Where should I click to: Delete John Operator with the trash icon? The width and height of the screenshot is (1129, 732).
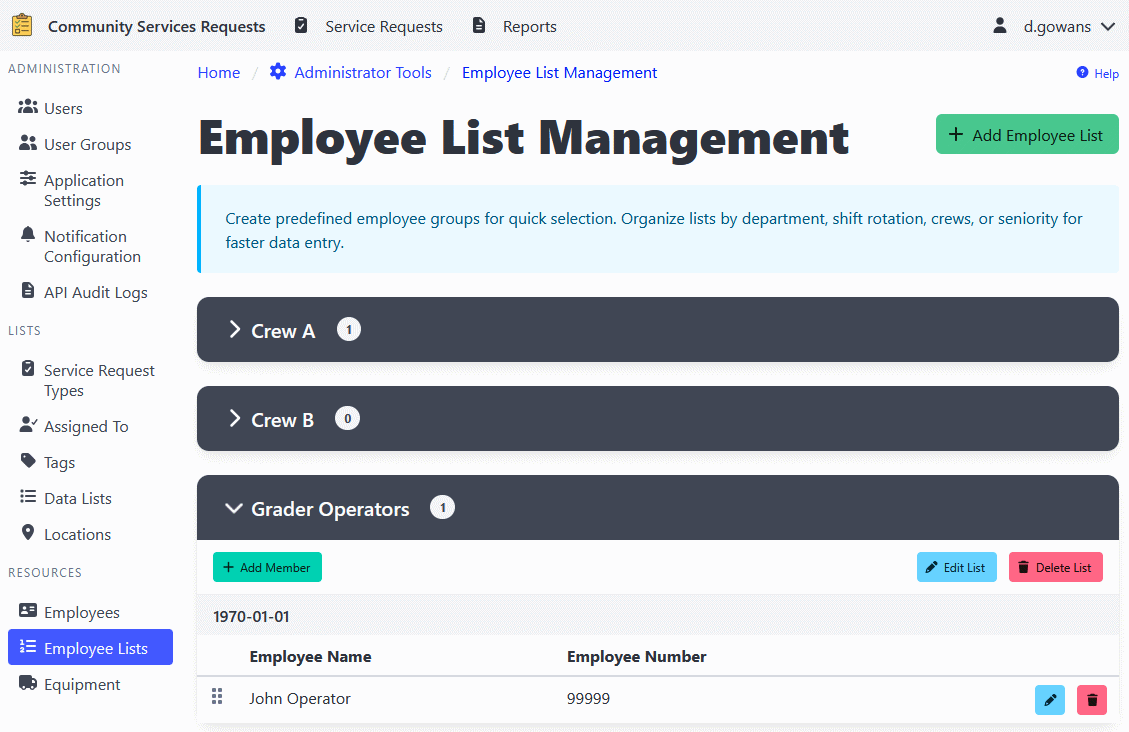(1091, 699)
